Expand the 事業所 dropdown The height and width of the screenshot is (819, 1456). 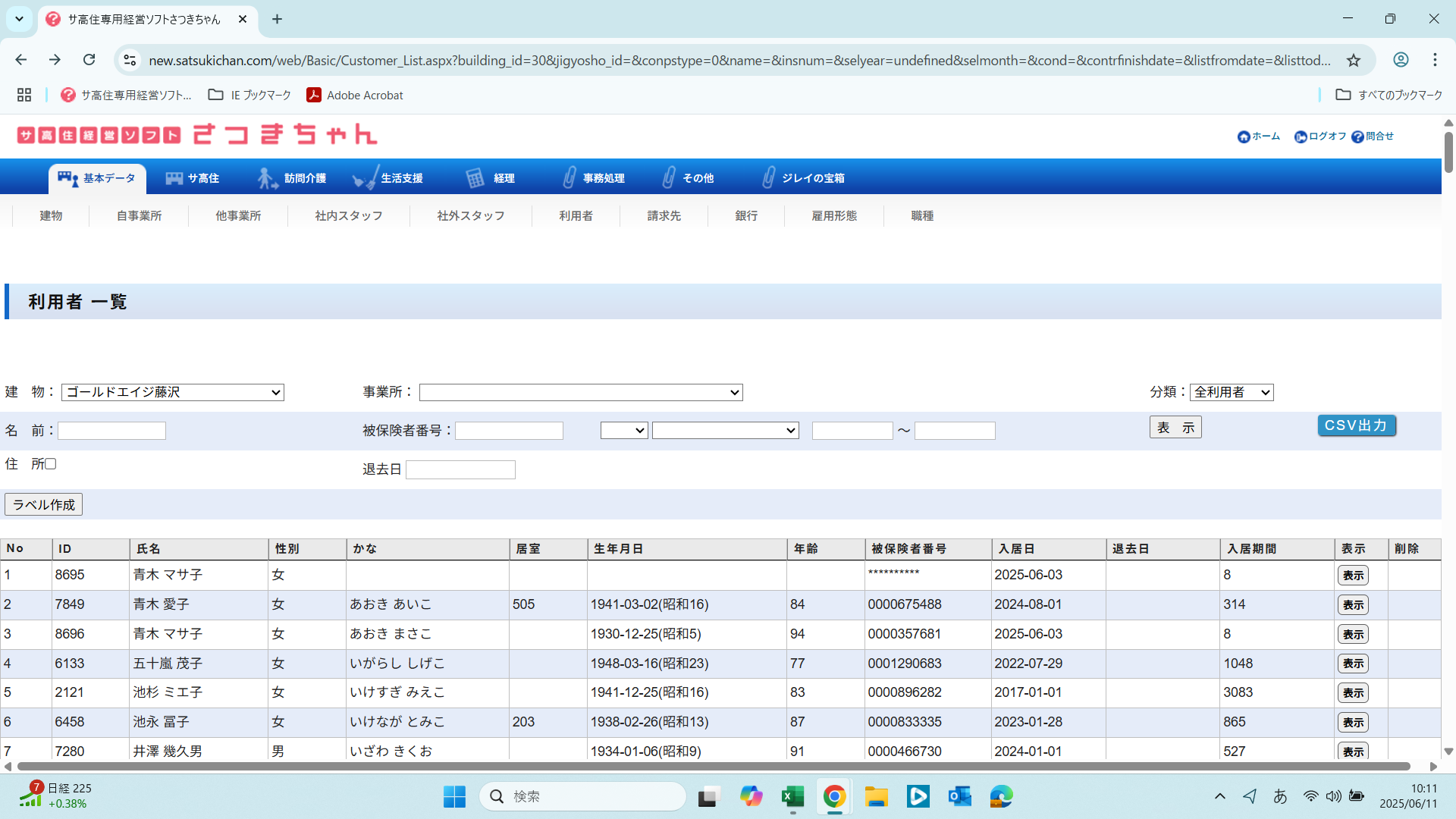(581, 392)
